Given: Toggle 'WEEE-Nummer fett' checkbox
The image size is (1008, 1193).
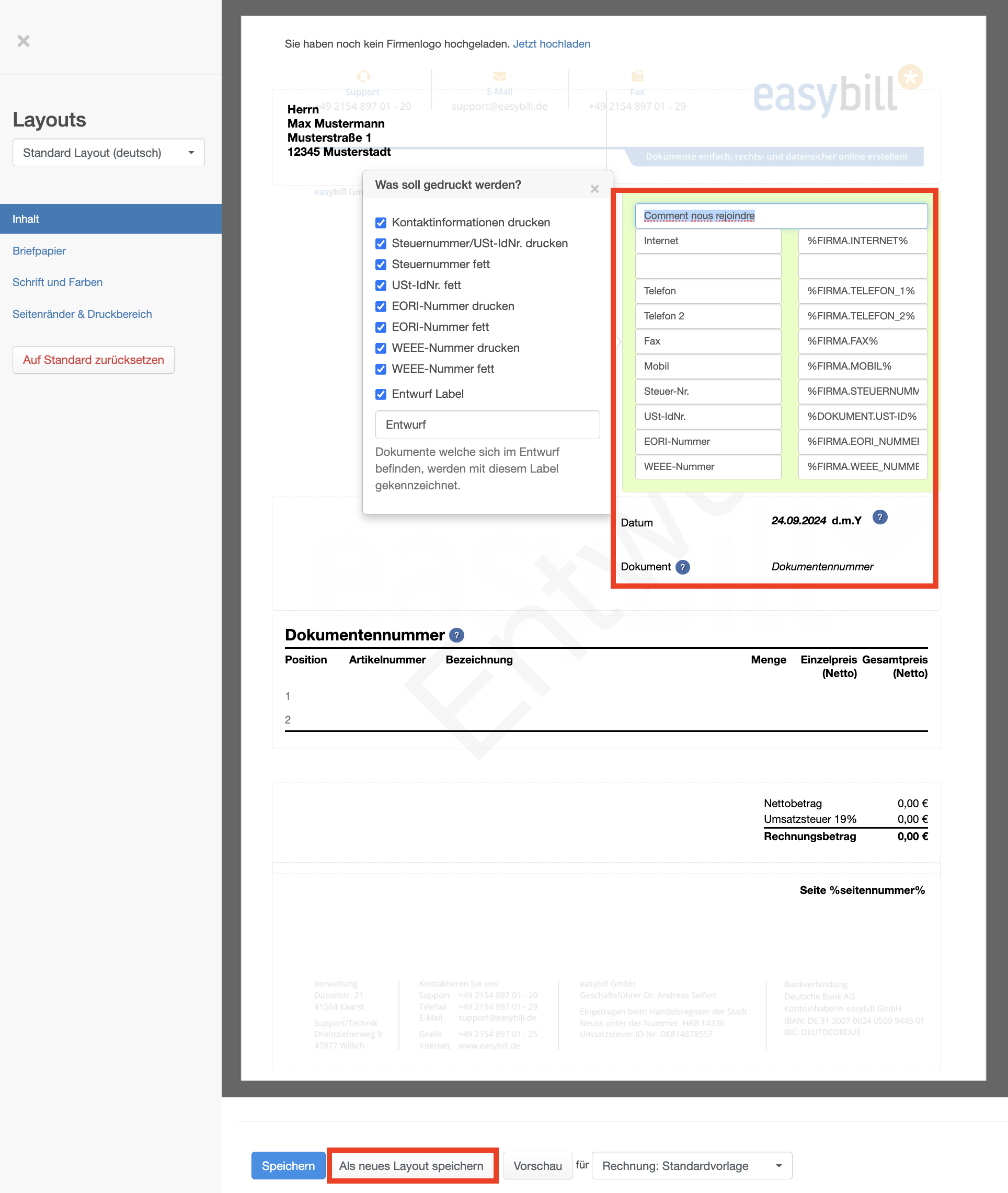Looking at the screenshot, I should click(381, 370).
